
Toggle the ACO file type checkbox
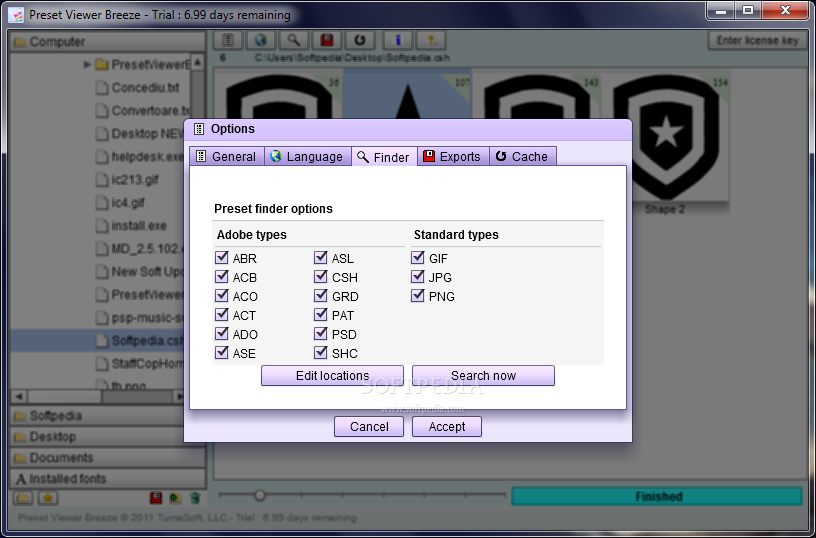click(222, 296)
